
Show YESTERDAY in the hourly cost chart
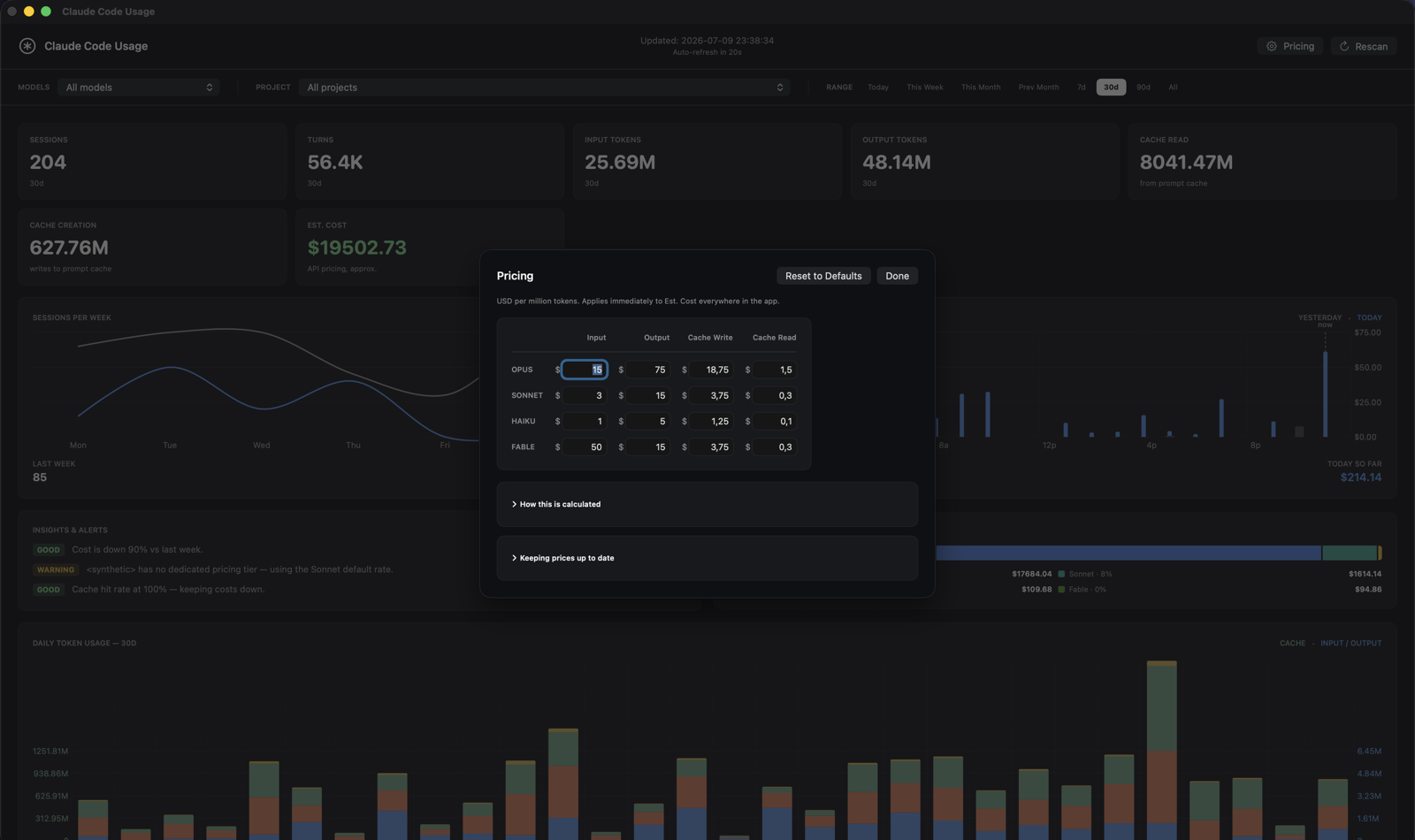[1319, 317]
